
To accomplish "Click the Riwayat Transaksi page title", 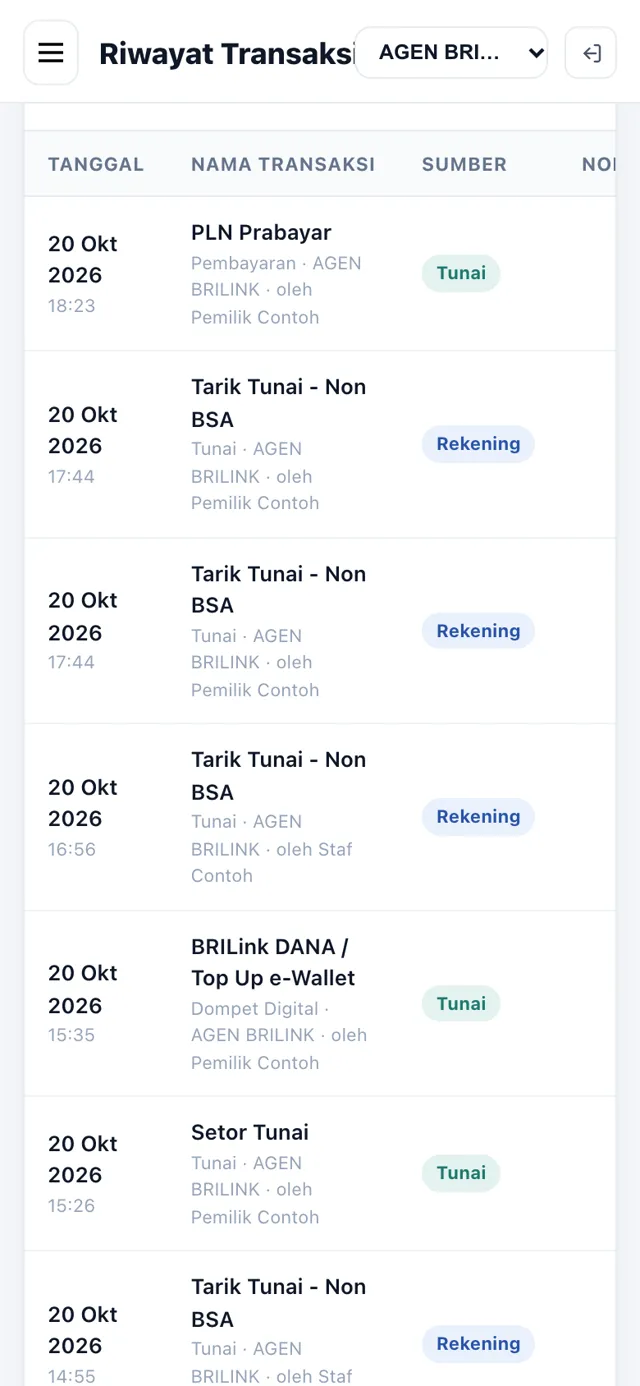I will [x=226, y=54].
